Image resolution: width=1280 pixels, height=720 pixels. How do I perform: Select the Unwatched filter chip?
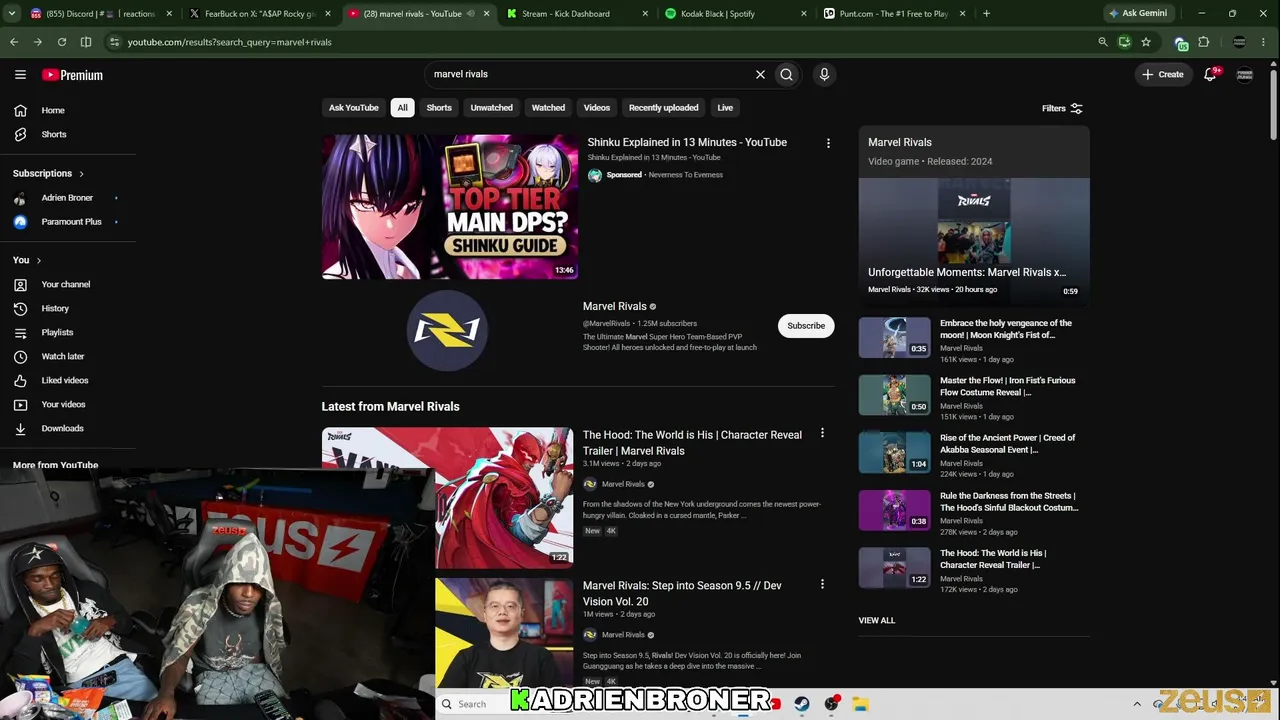point(492,108)
